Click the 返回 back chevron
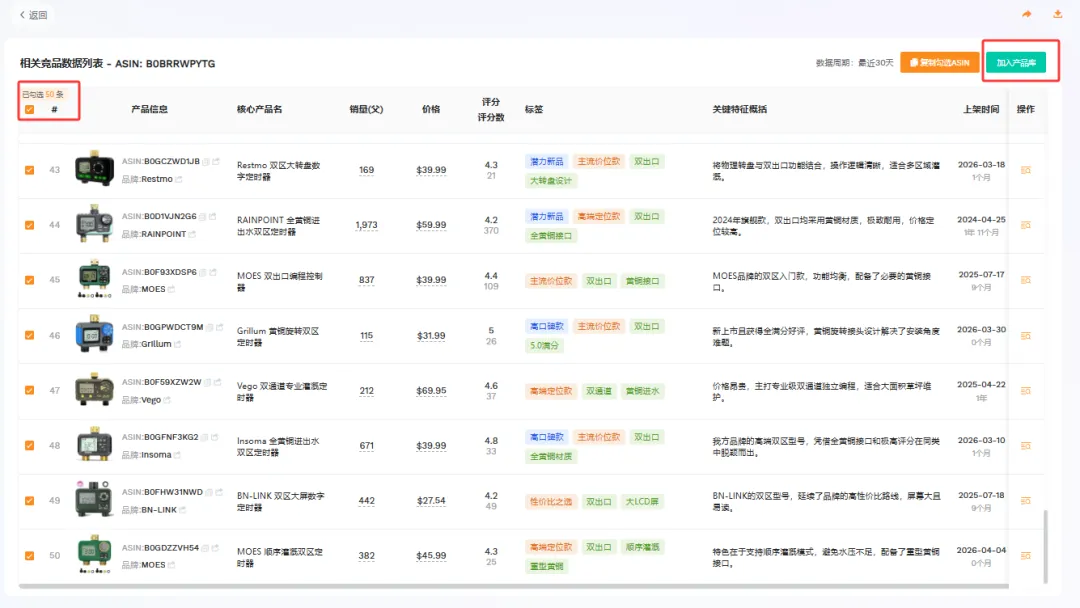 pyautogui.click(x=24, y=15)
